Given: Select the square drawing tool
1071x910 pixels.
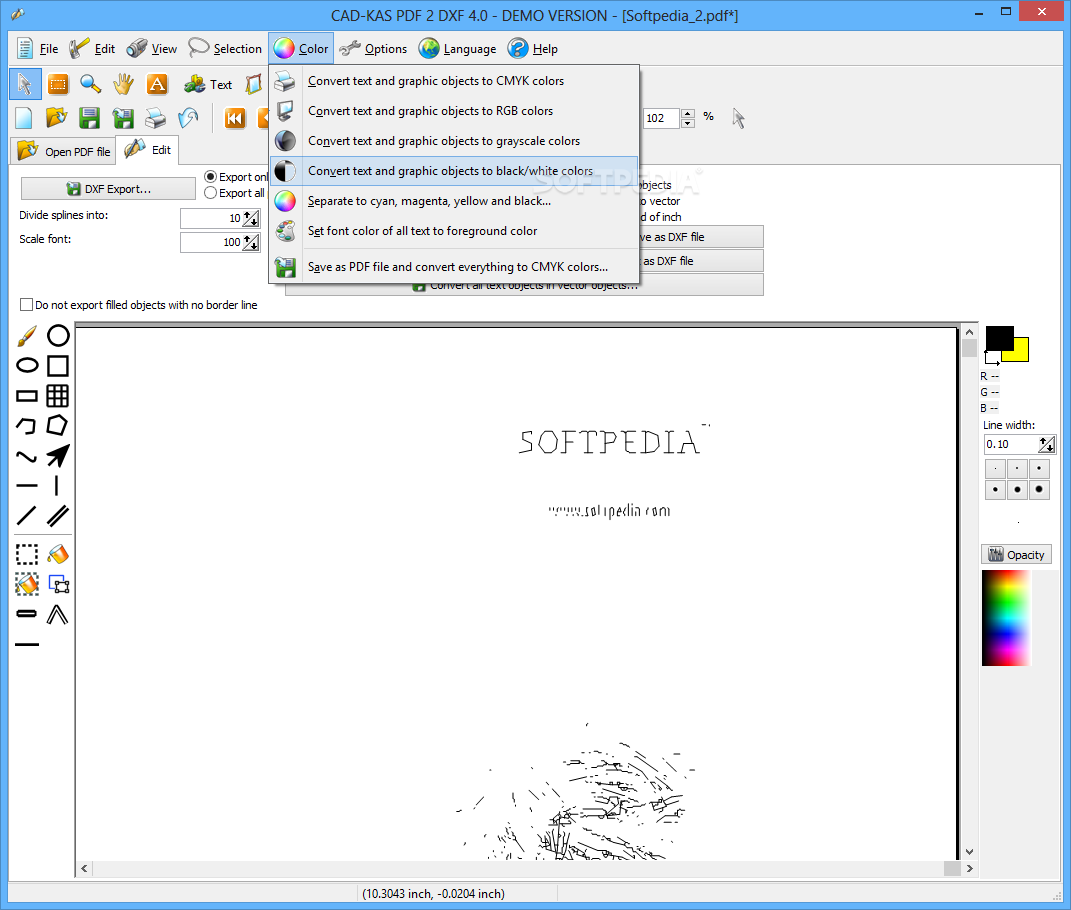Looking at the screenshot, I should pos(58,366).
